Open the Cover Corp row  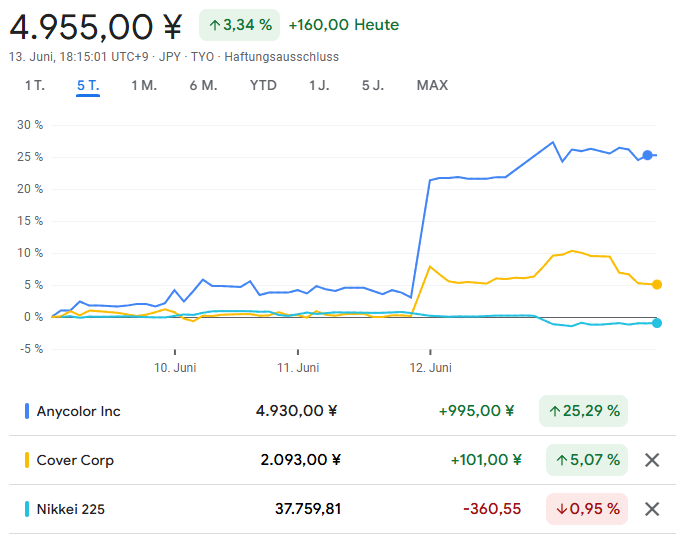342,460
